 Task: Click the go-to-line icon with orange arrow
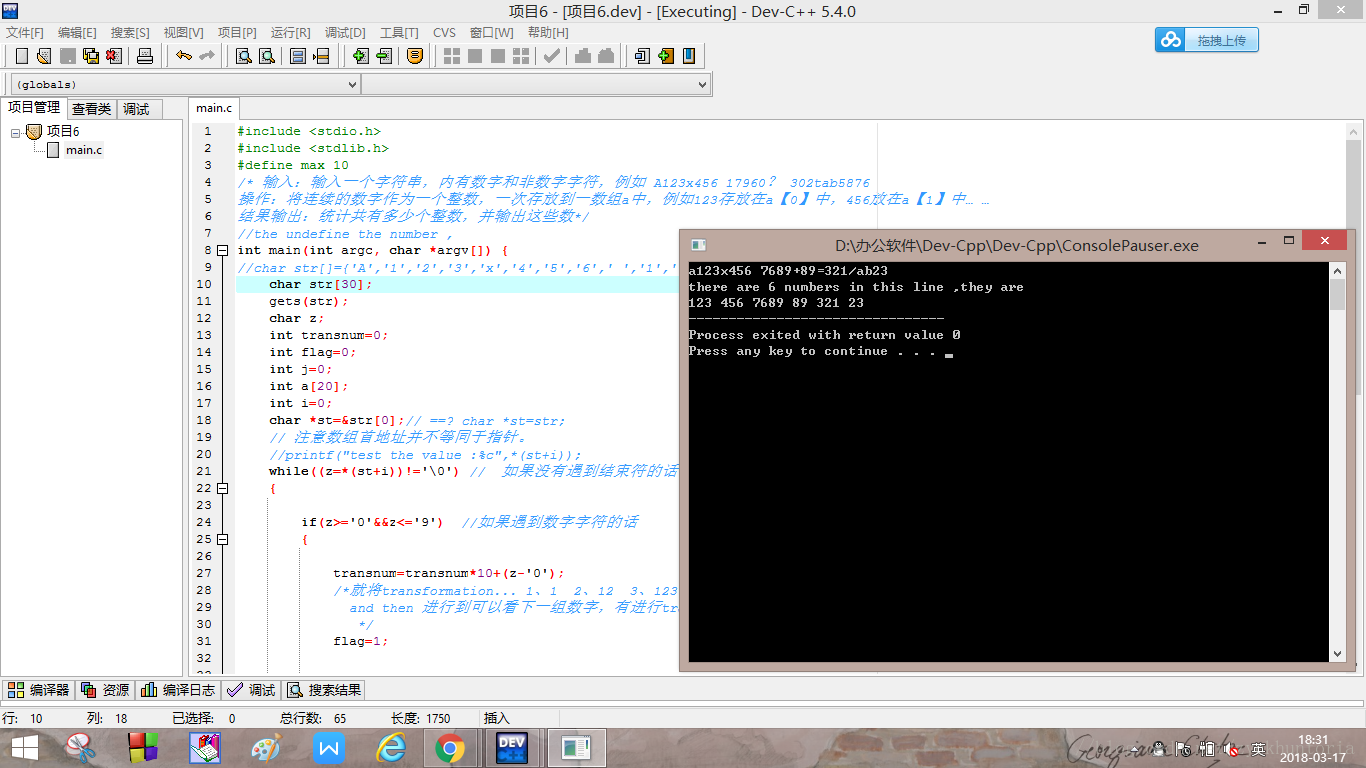pos(321,56)
